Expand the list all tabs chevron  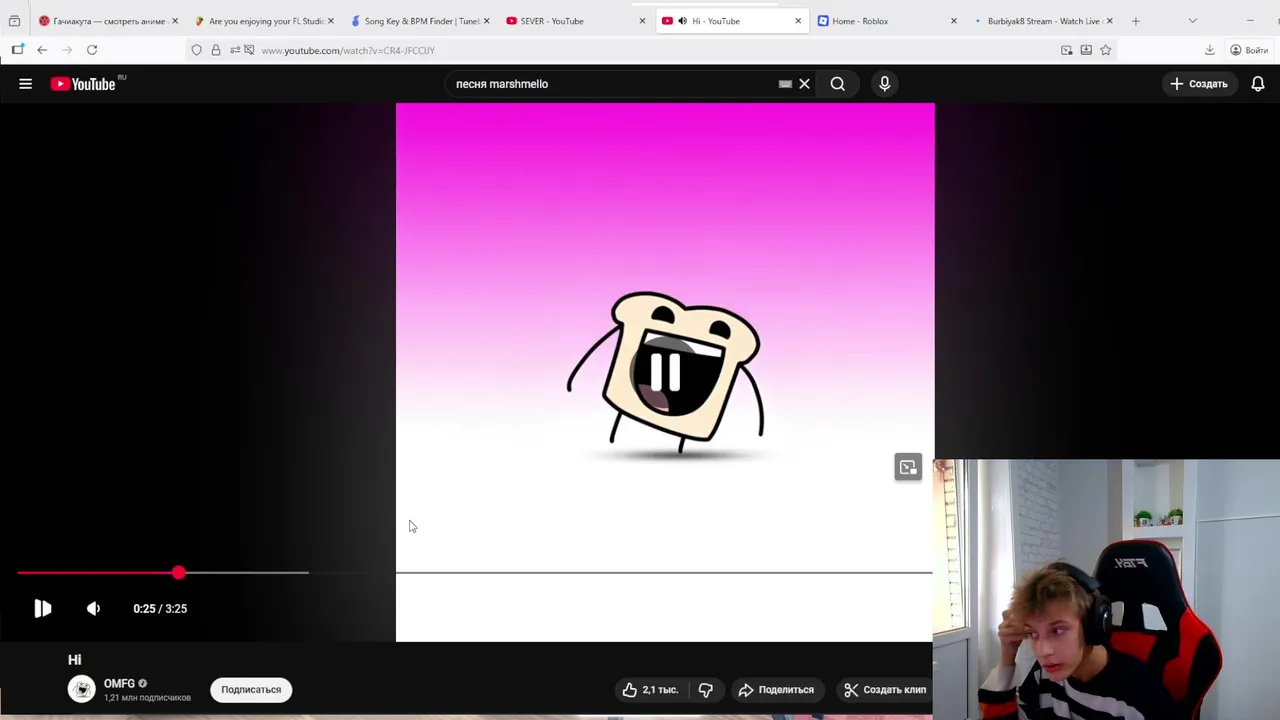[1192, 21]
